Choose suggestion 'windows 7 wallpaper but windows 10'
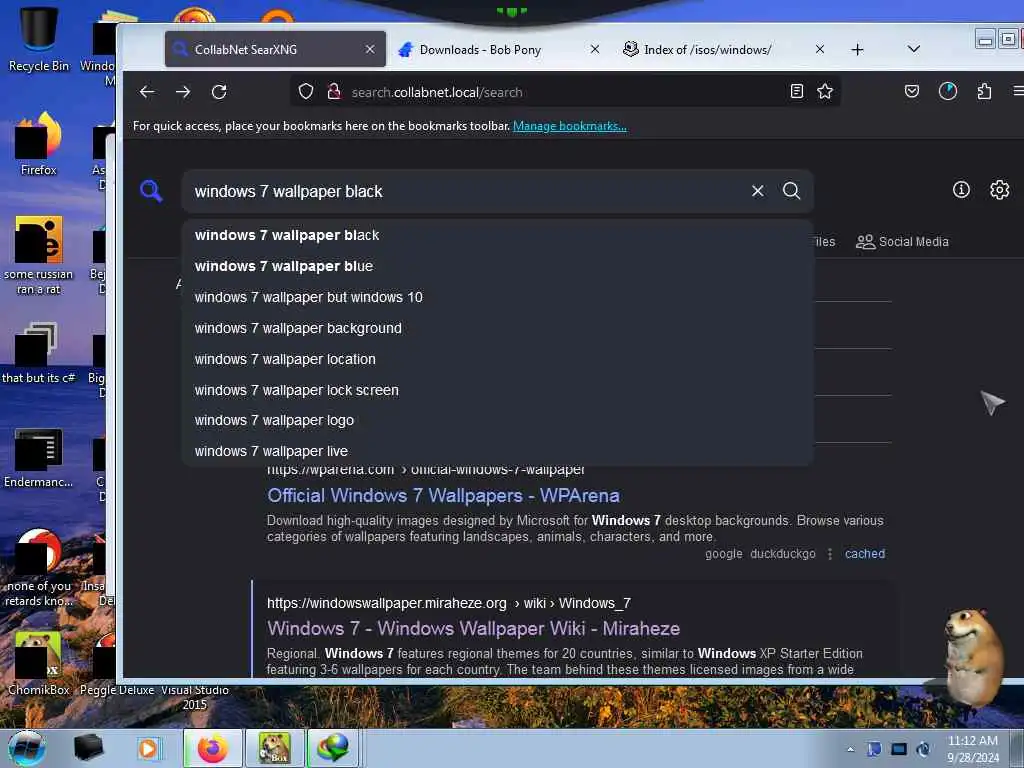 (498, 297)
